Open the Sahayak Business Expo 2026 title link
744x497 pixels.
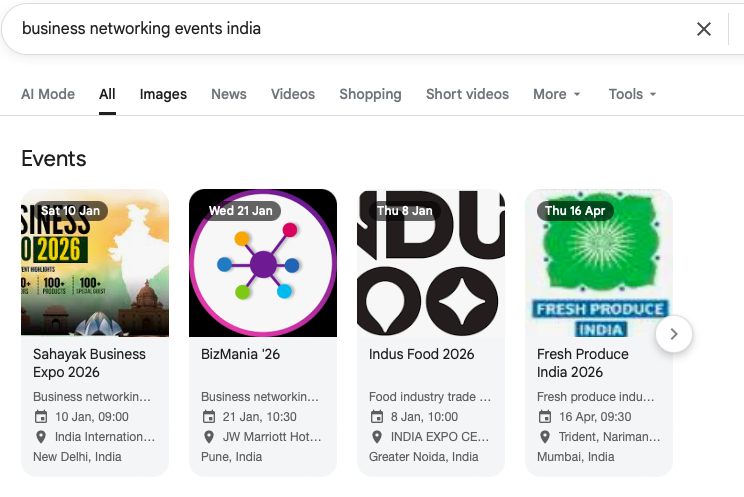click(89, 363)
